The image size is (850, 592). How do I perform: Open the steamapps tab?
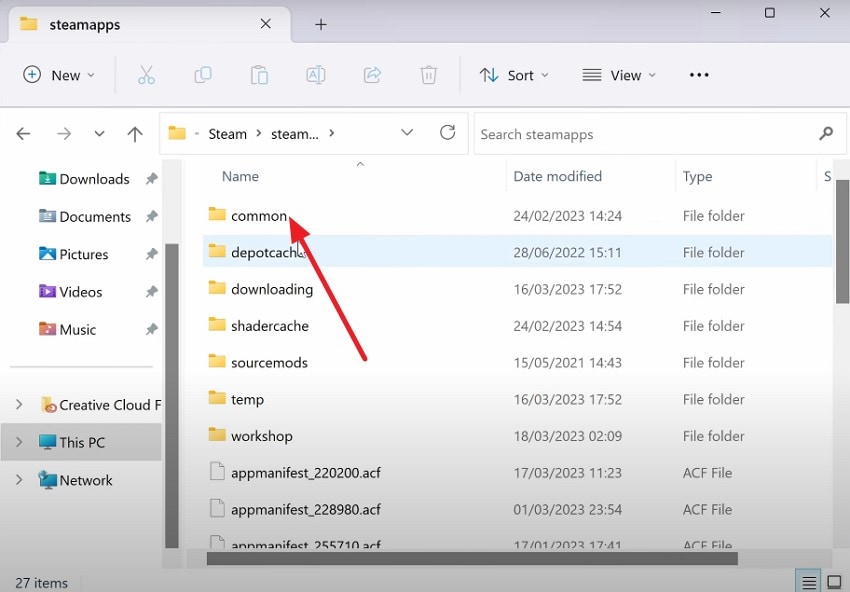pos(82,24)
